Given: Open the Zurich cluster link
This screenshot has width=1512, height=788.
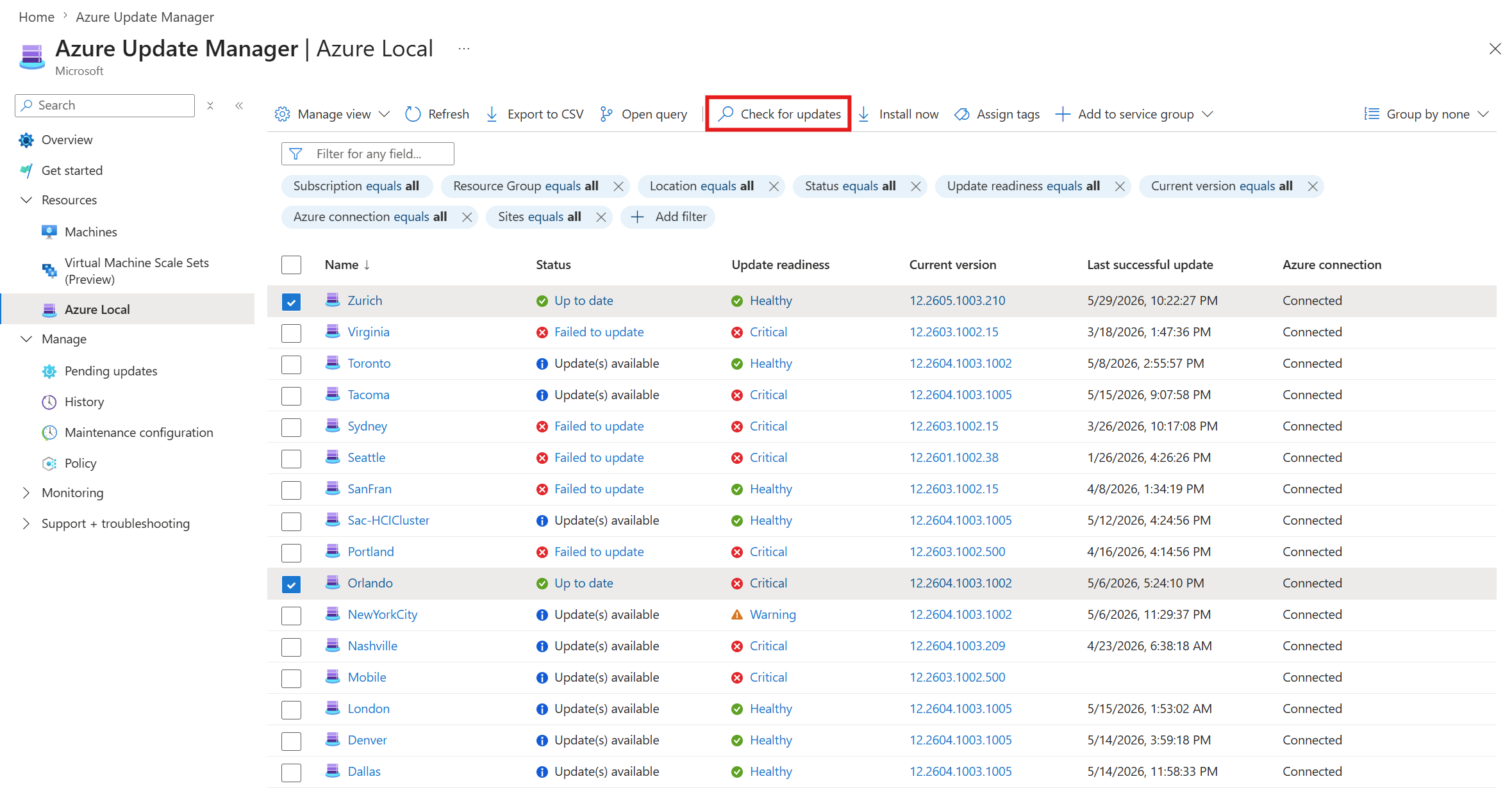Looking at the screenshot, I should pos(365,300).
